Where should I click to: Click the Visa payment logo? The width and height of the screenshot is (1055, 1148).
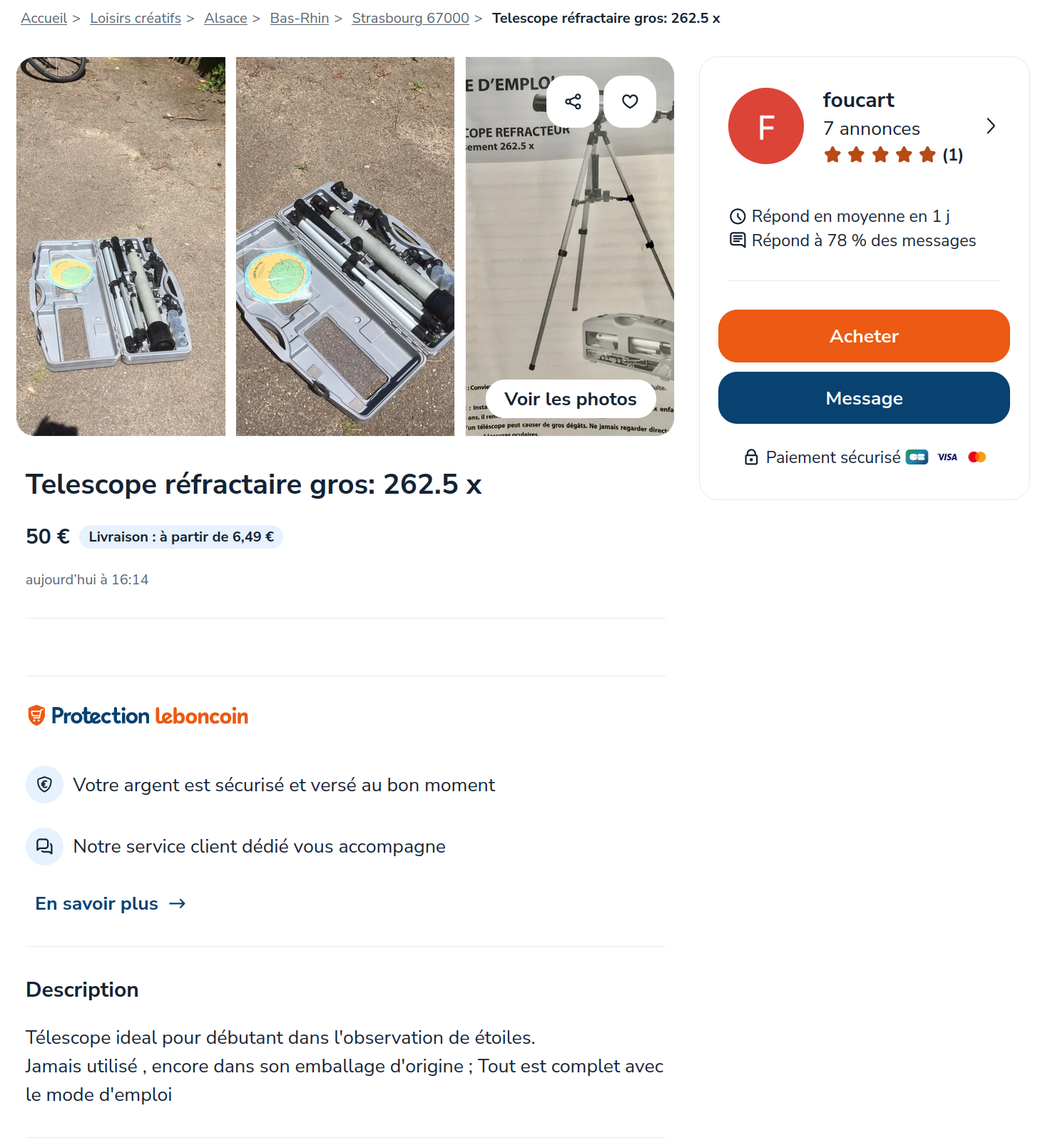(947, 457)
